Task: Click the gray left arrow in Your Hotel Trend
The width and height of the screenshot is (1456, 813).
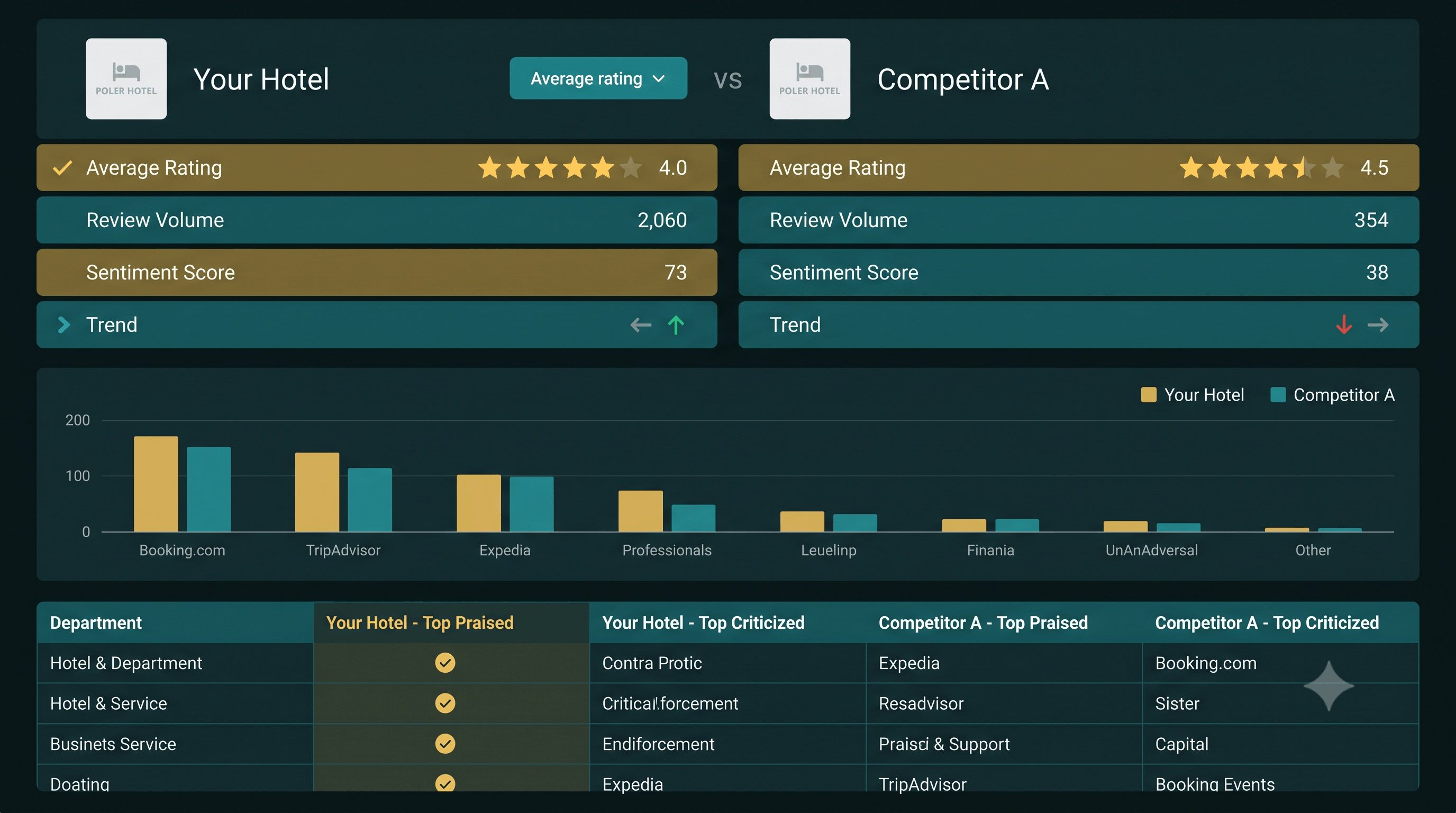Action: click(x=640, y=324)
